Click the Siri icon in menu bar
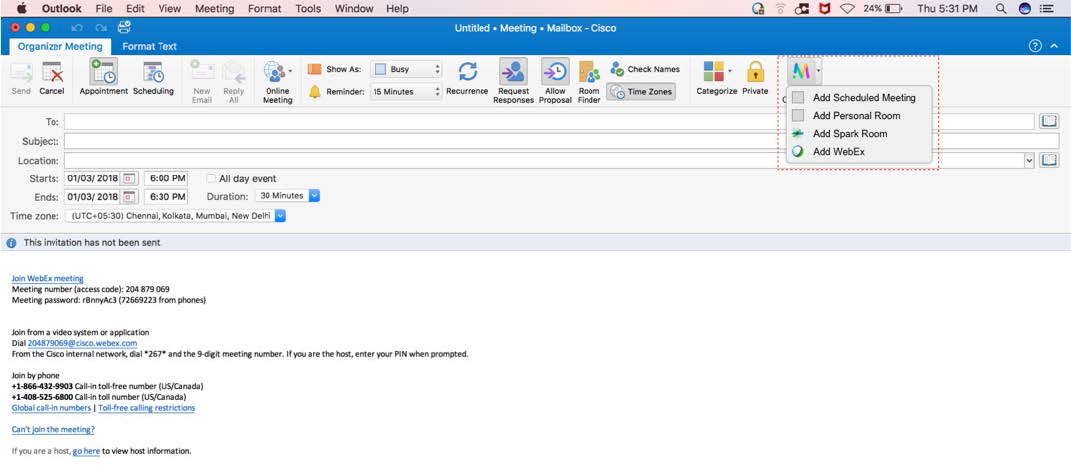Viewport: 1071px width, 468px height. point(1024,9)
